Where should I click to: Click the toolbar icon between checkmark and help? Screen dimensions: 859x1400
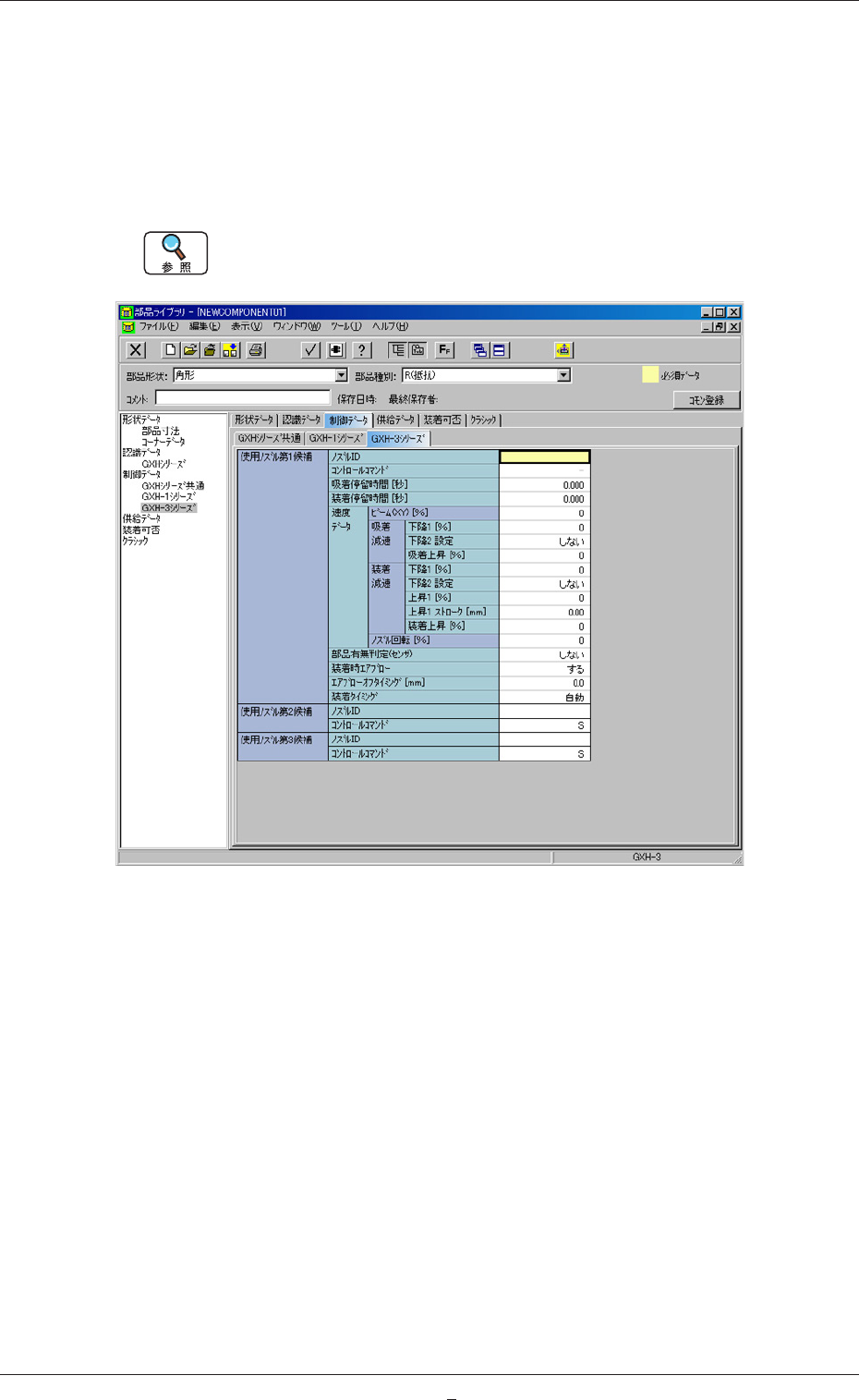[x=336, y=350]
